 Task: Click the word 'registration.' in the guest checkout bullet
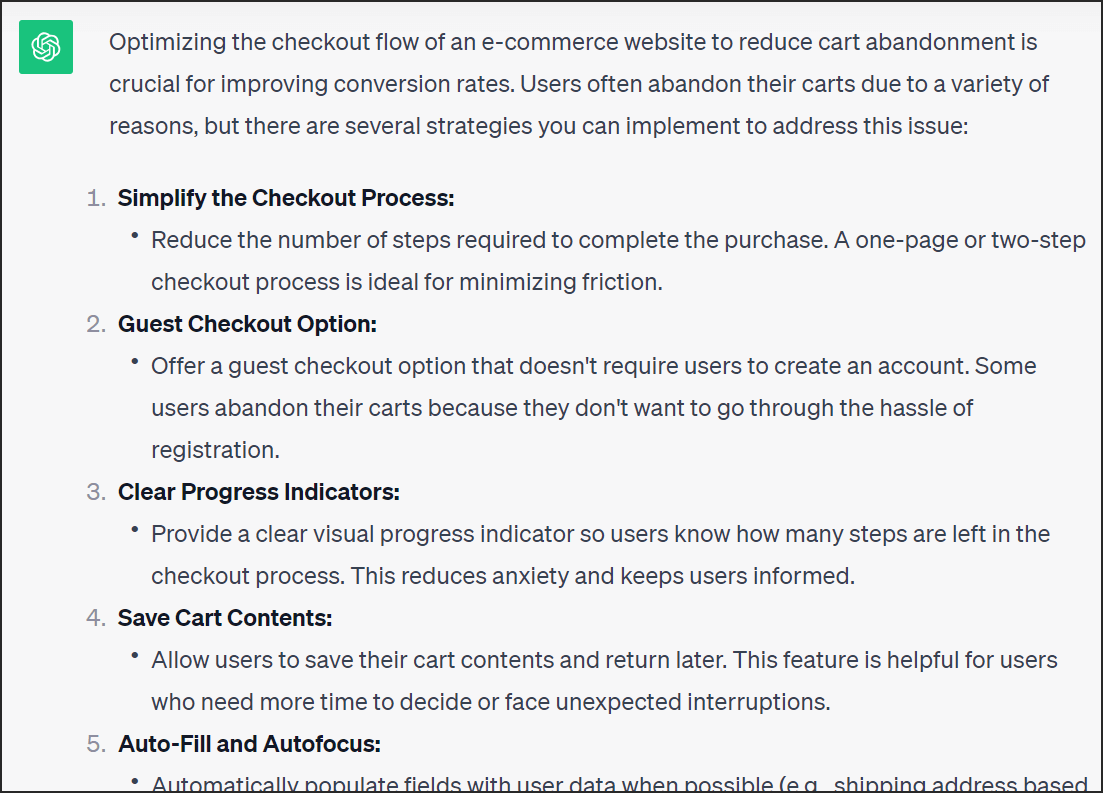215,450
